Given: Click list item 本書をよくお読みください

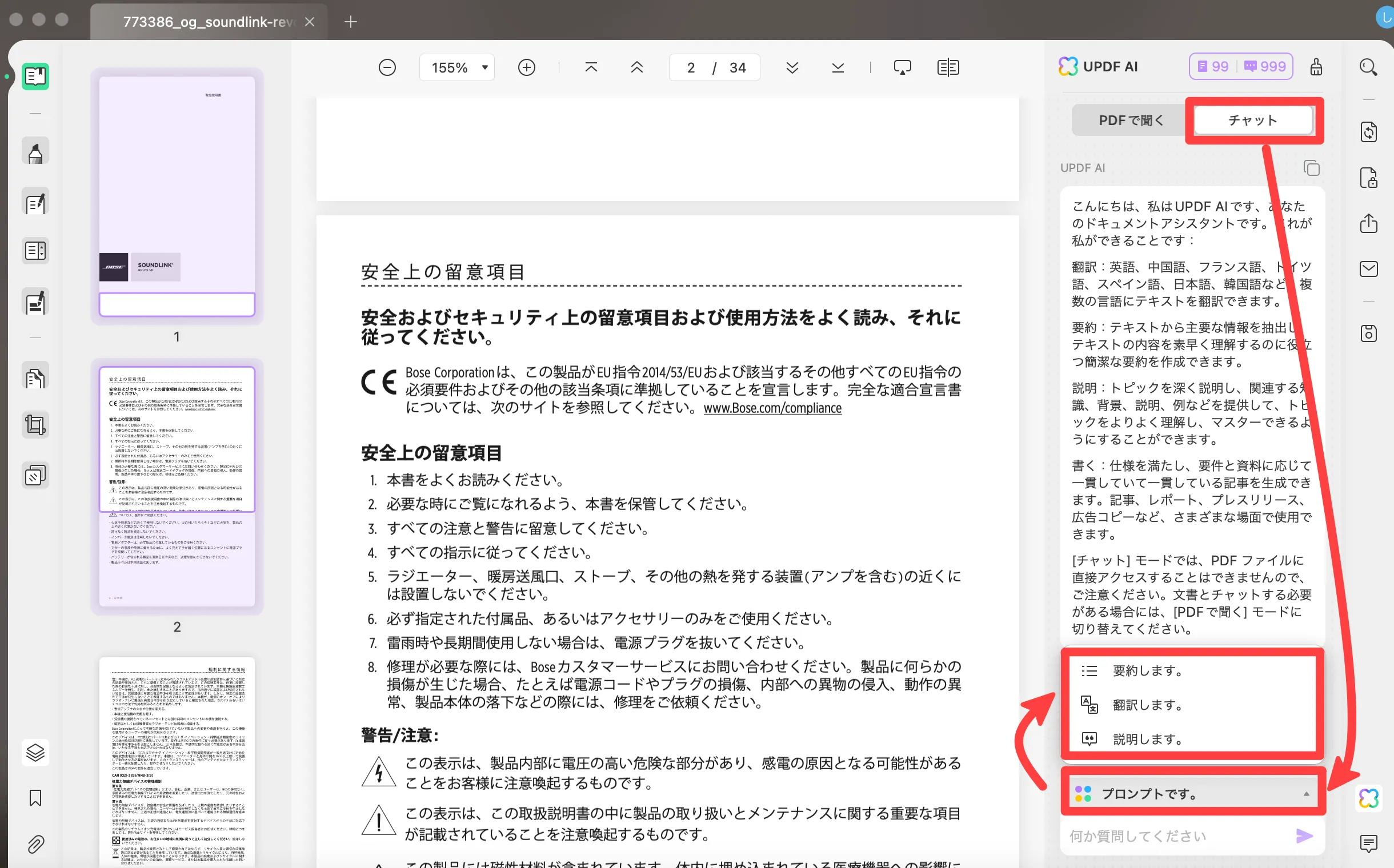Looking at the screenshot, I should [x=478, y=480].
